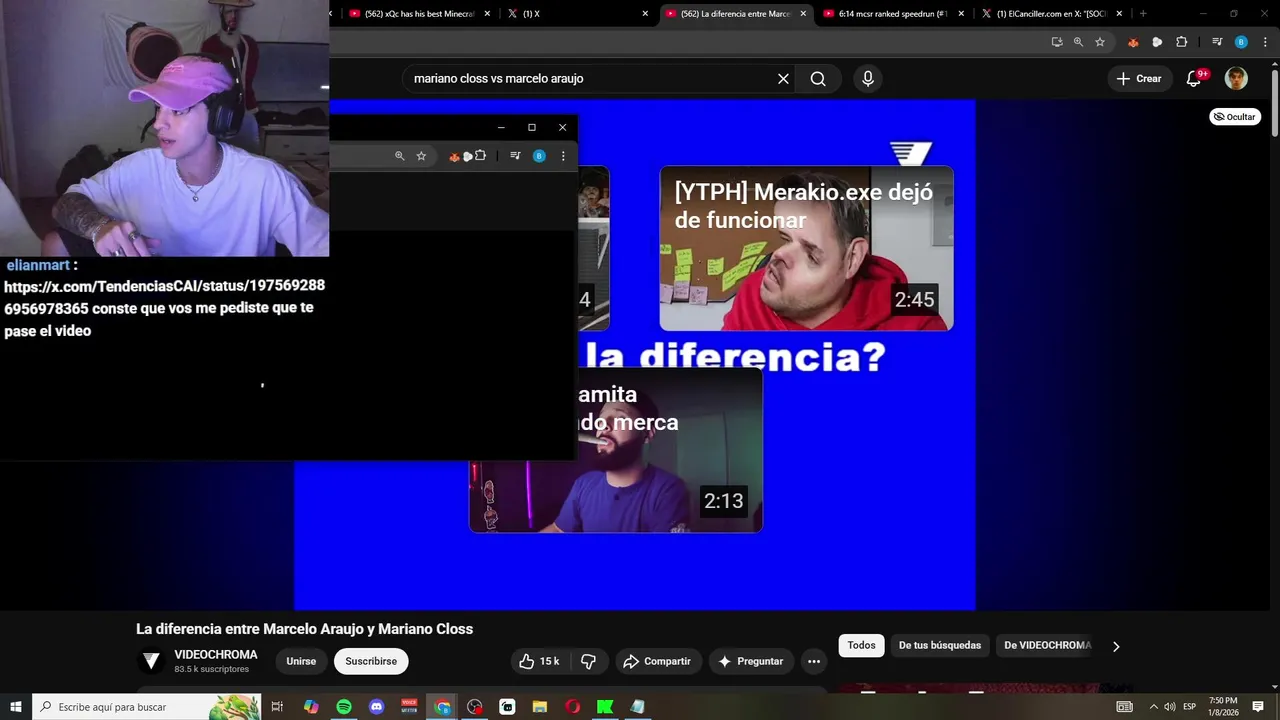This screenshot has height=720, width=1280.
Task: Open the end-screen video card lasting 2:13
Action: tap(616, 450)
